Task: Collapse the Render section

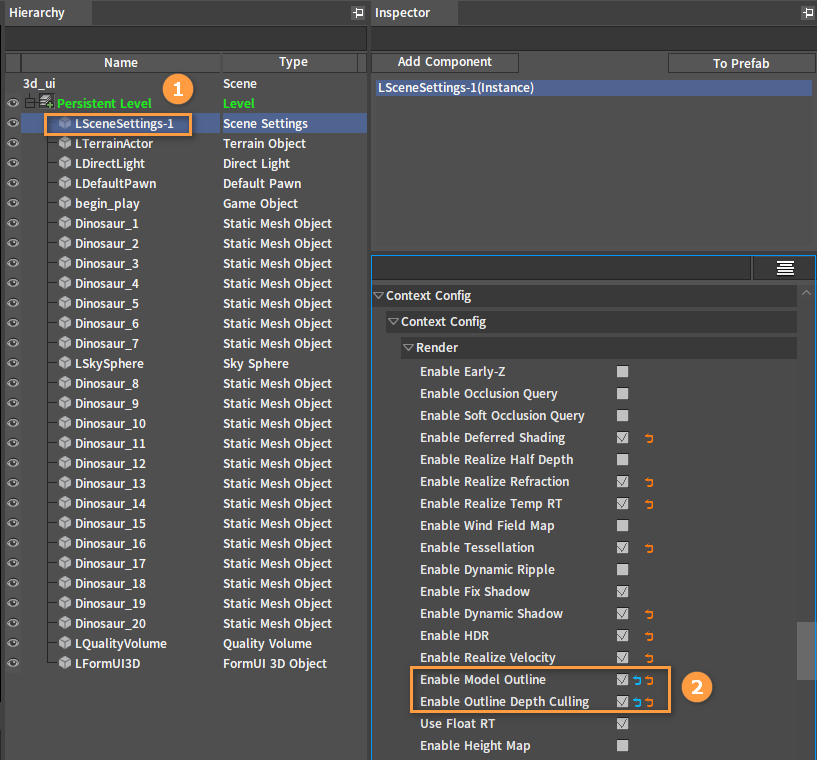Action: point(408,348)
